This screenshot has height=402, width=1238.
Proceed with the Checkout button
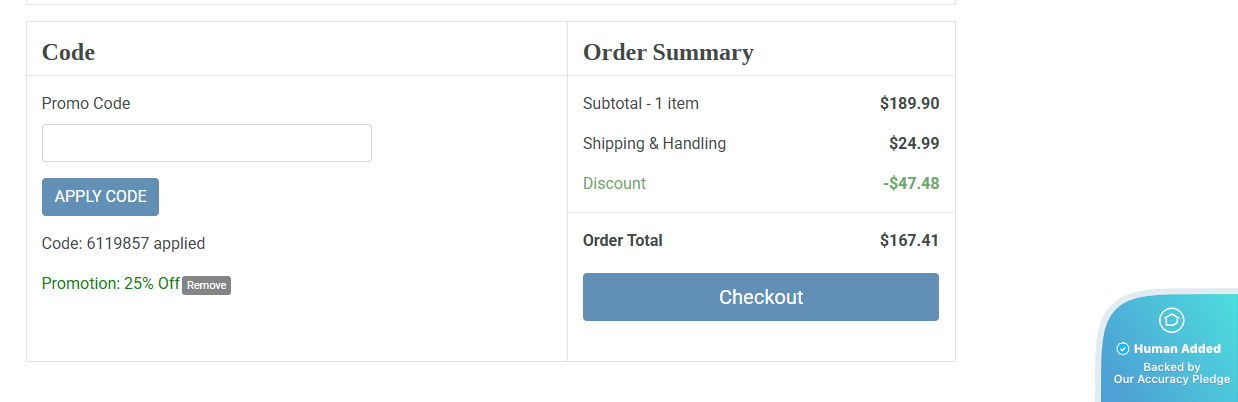760,297
